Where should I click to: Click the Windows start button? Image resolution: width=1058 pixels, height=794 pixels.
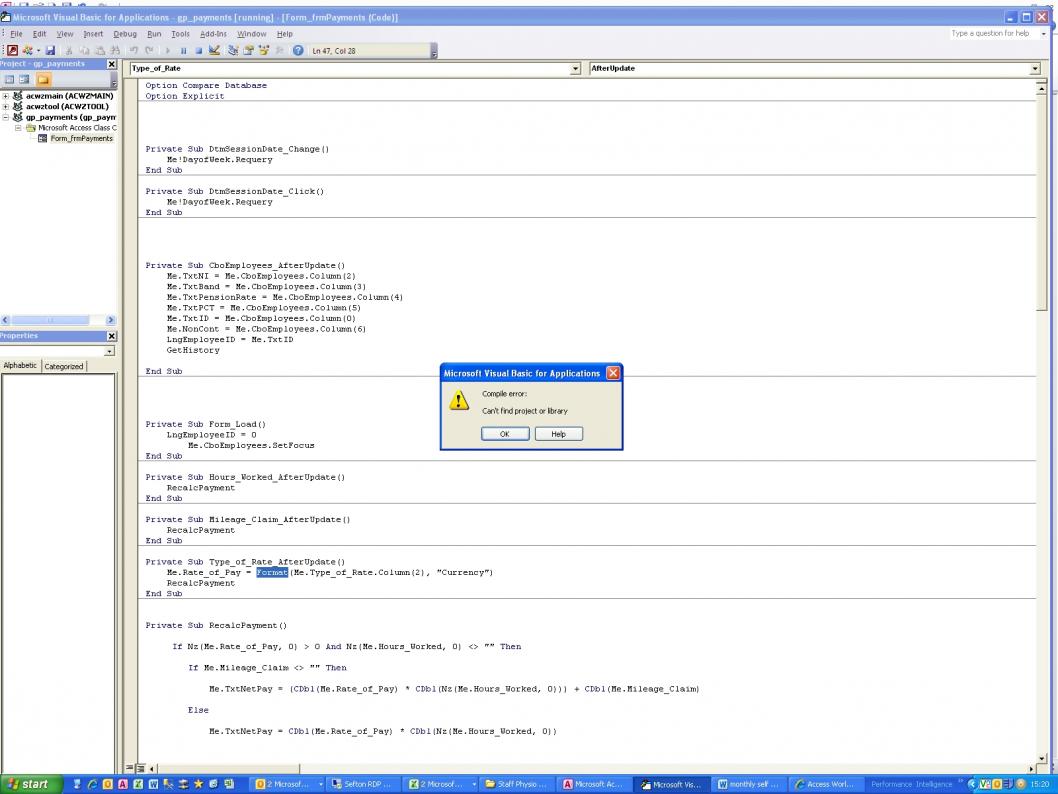[30, 784]
